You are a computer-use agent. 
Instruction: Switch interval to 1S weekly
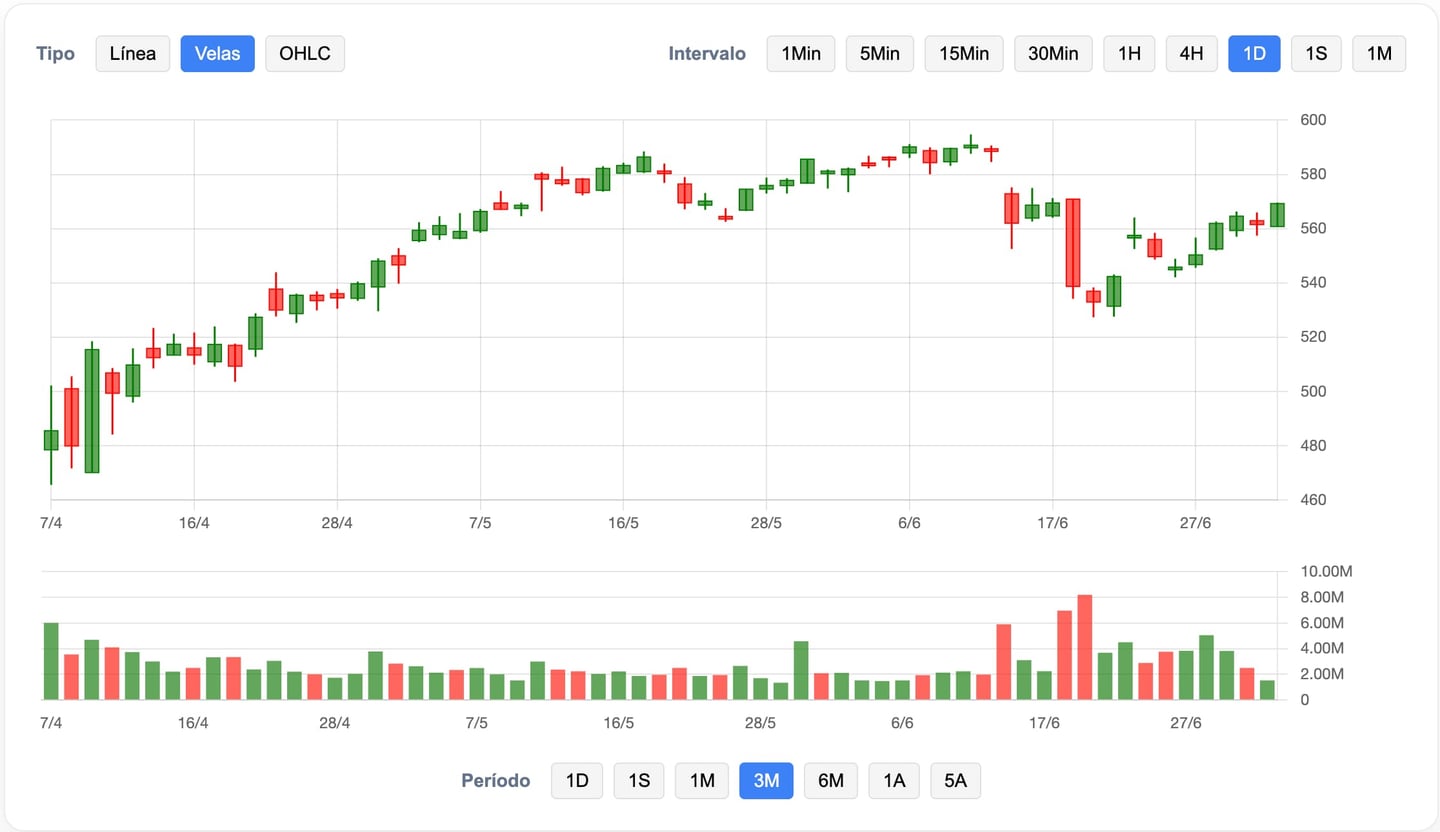click(1316, 54)
